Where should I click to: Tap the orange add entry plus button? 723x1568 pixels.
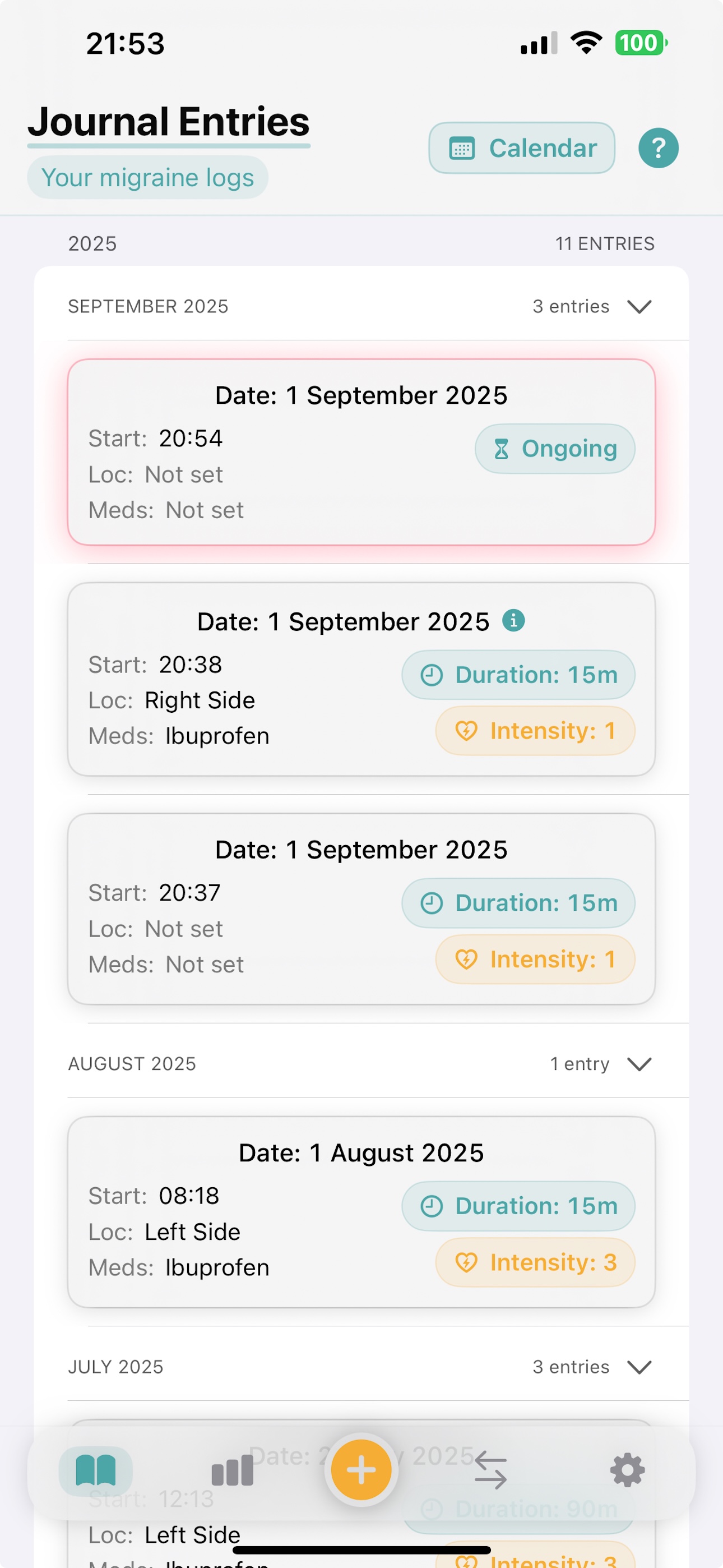click(x=361, y=1470)
